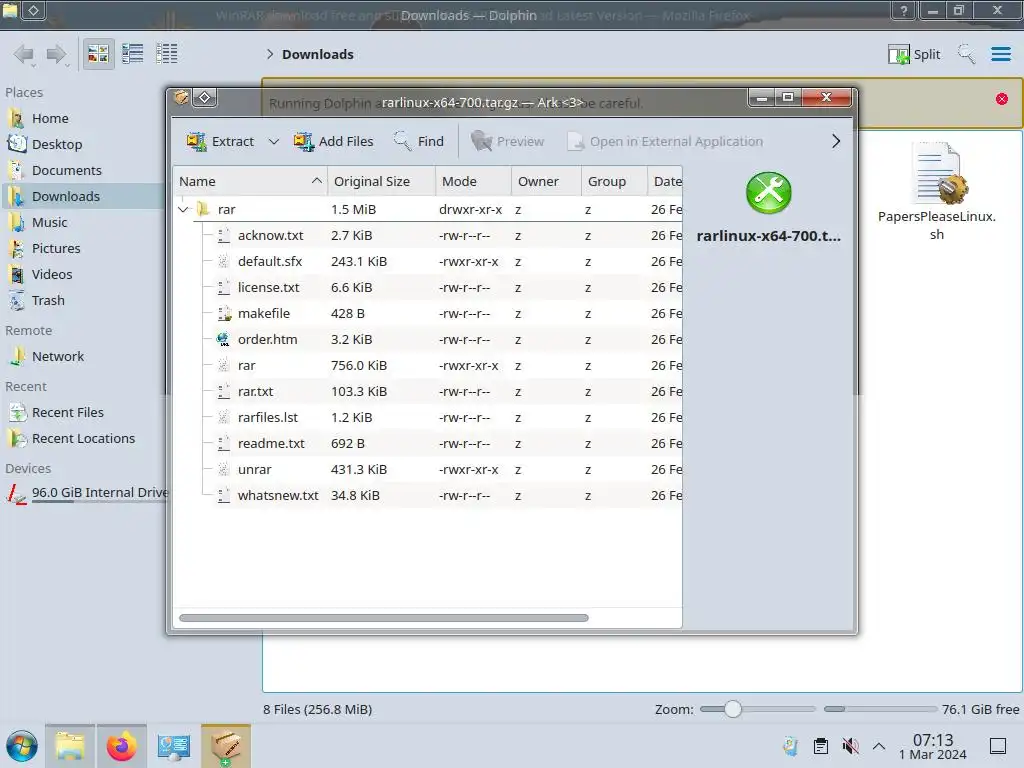This screenshot has height=768, width=1024.
Task: Sort by the Original Size column
Action: click(381, 181)
